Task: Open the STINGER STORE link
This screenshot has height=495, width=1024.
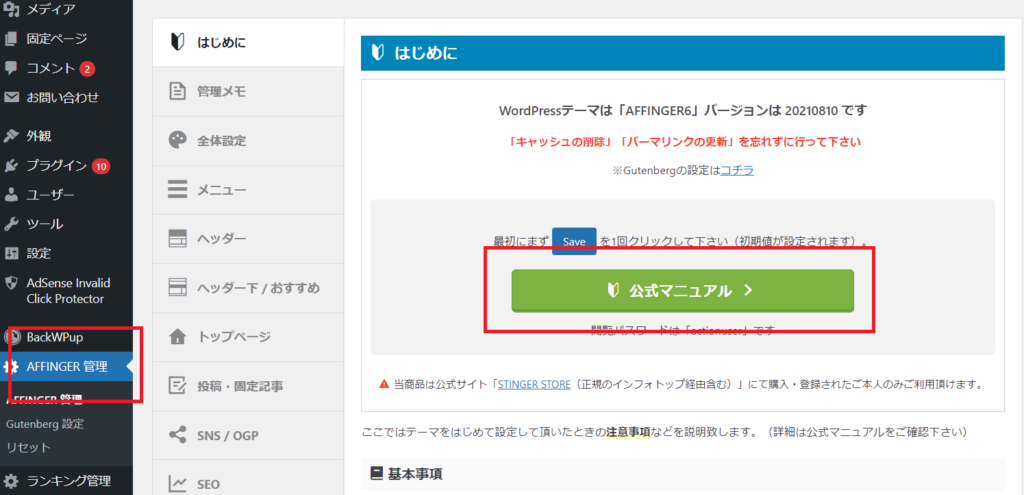Action: coord(535,384)
